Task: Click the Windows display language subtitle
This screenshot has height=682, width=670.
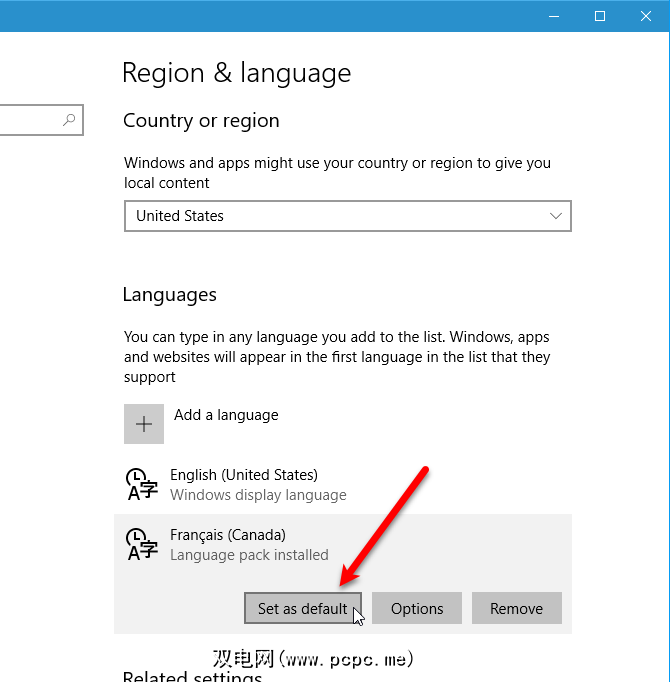Action: point(258,495)
